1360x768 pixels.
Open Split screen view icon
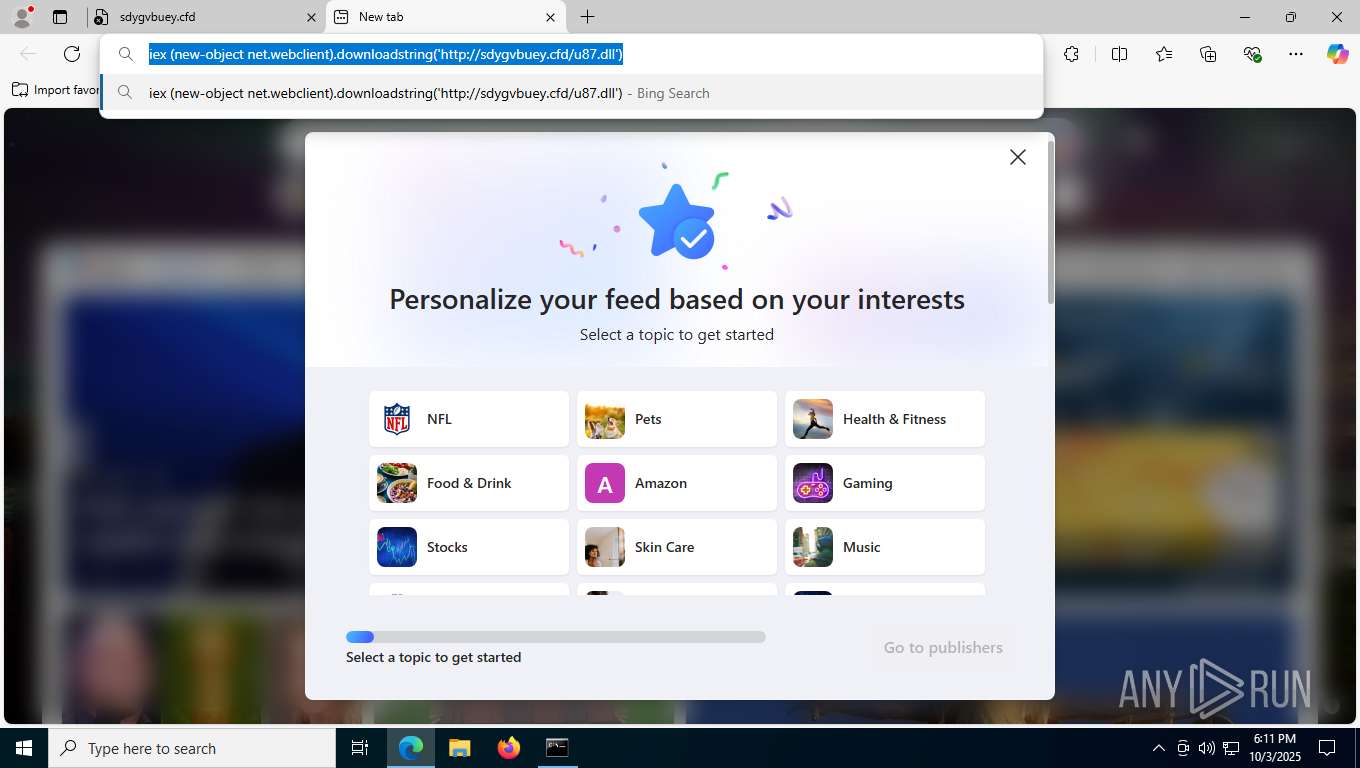pos(1119,54)
